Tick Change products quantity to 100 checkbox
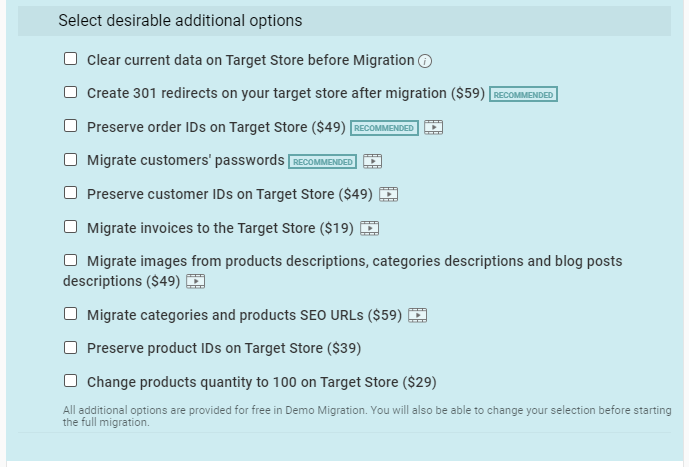This screenshot has width=689, height=467. (x=70, y=381)
